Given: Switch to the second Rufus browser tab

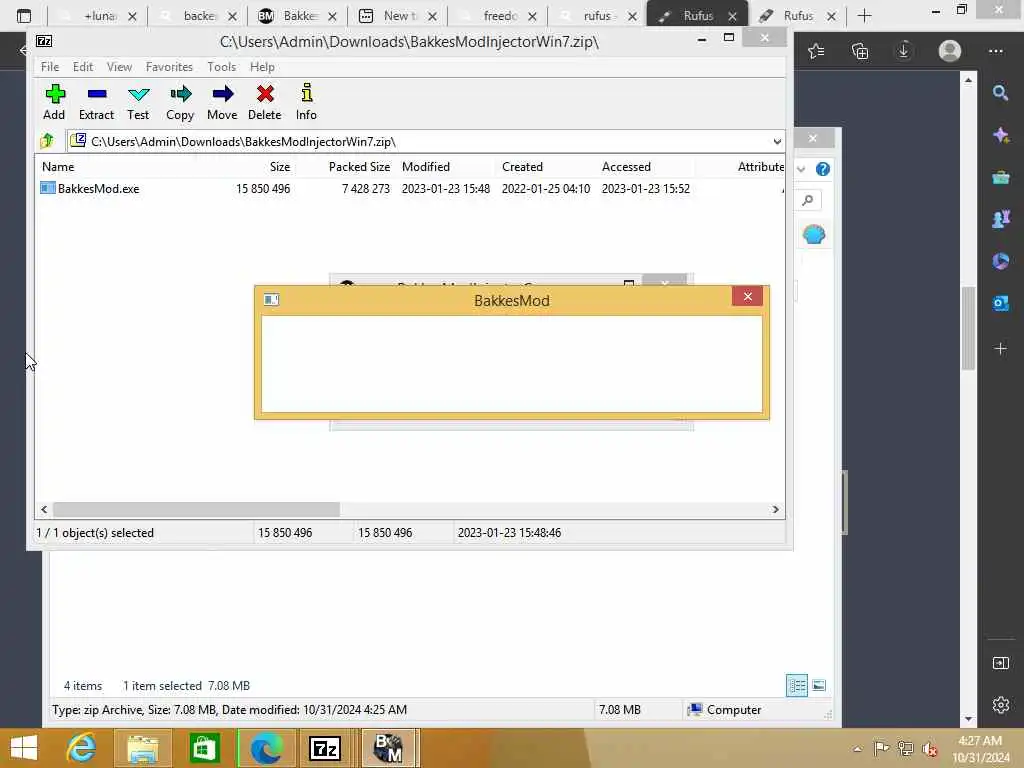Looking at the screenshot, I should pyautogui.click(x=797, y=16).
